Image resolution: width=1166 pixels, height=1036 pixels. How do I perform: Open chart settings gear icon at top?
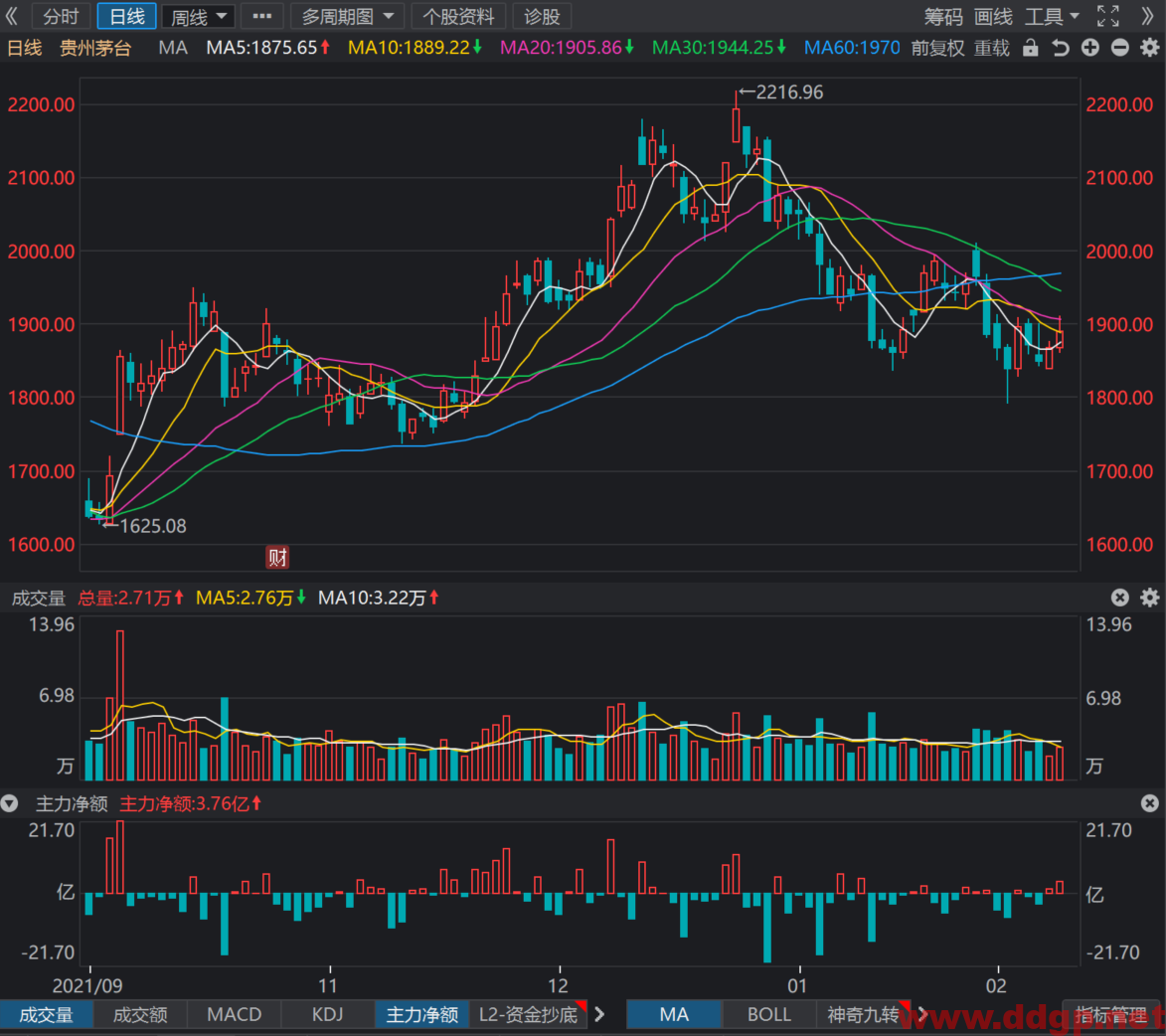[x=1150, y=49]
